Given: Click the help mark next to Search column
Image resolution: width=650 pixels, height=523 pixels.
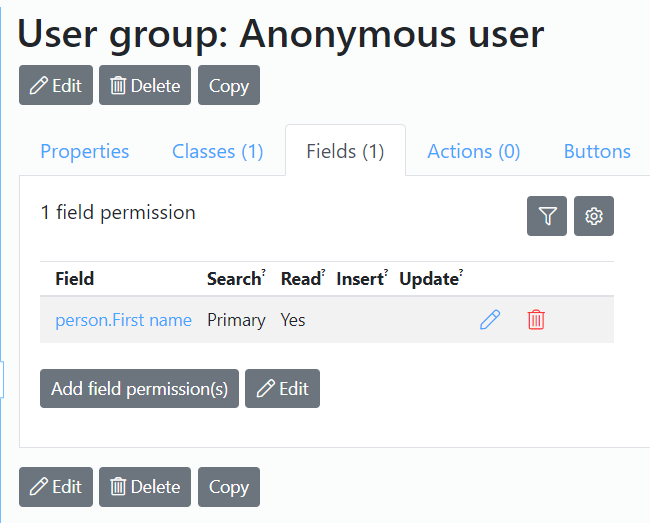Looking at the screenshot, I should (x=263, y=271).
